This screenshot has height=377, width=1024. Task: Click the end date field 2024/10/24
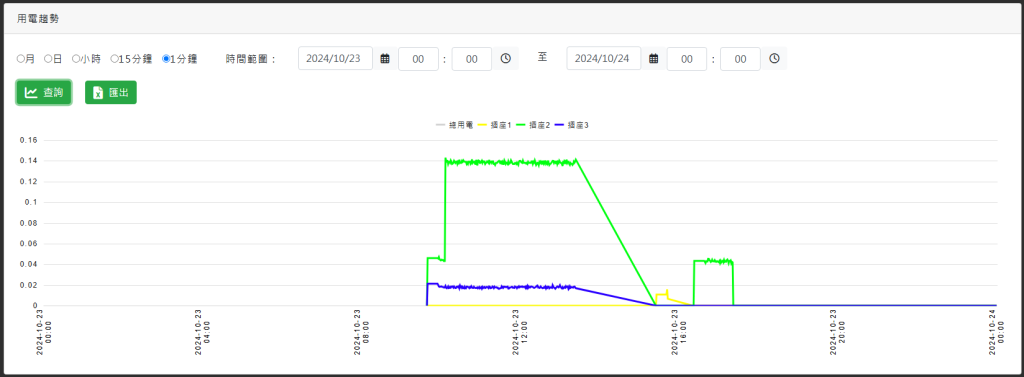tap(603, 58)
